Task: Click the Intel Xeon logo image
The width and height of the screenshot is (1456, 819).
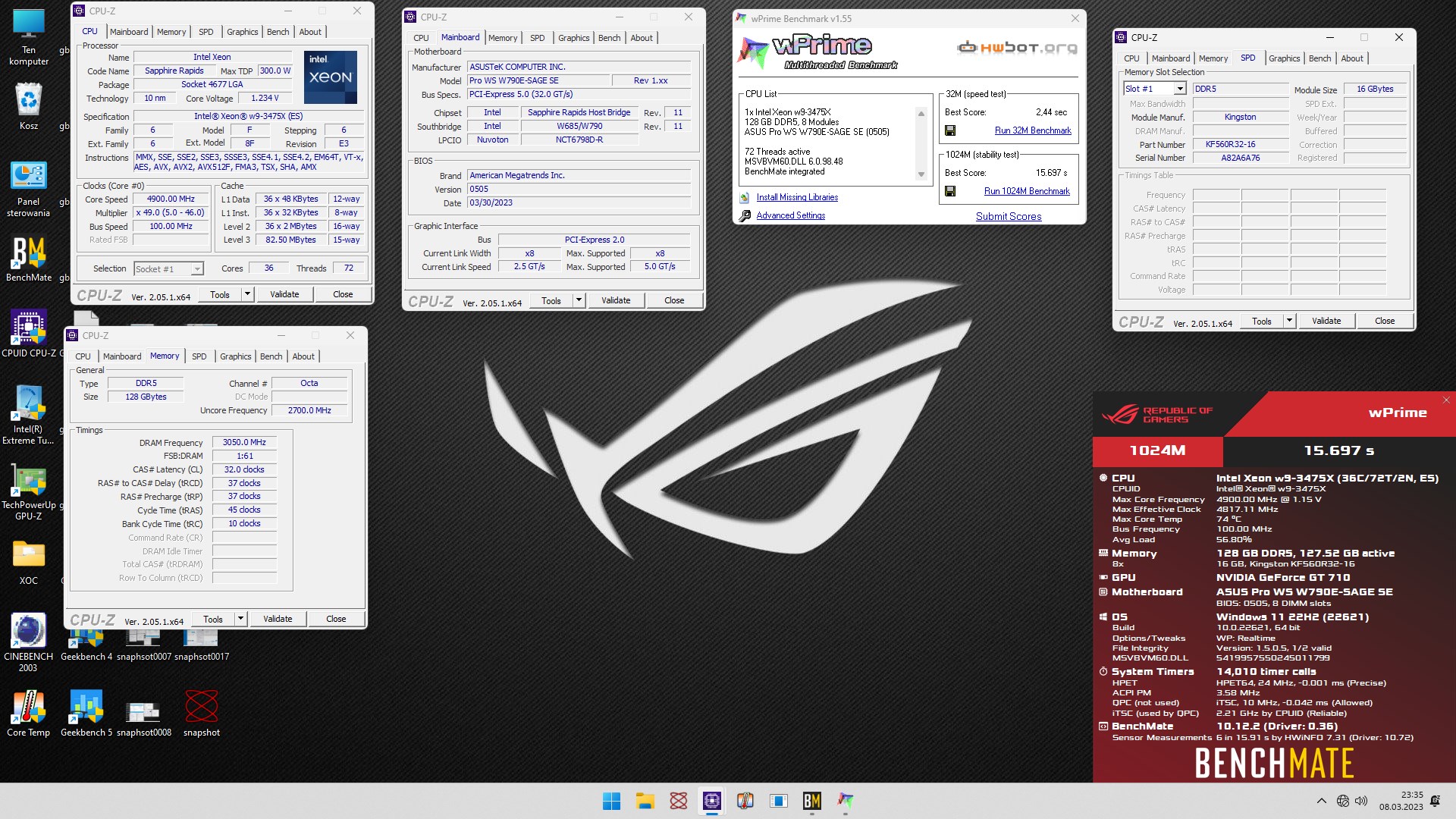Action: [x=331, y=77]
